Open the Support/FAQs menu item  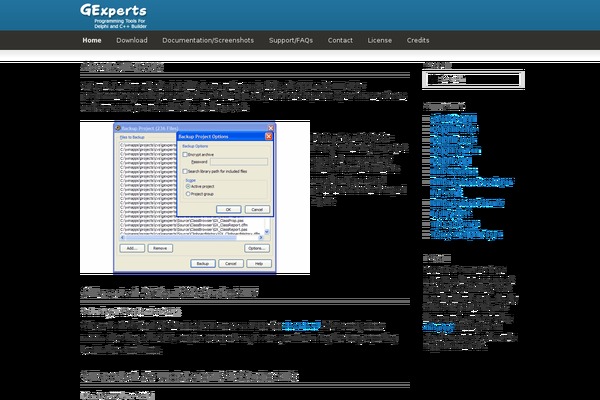point(291,40)
